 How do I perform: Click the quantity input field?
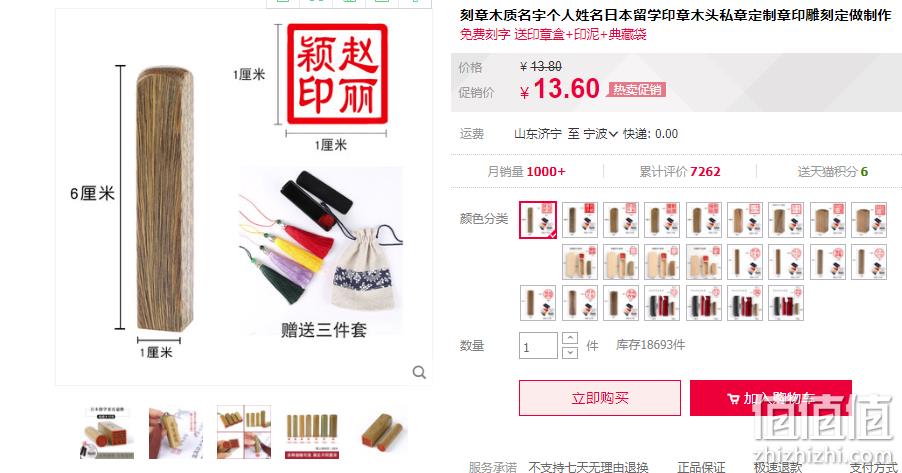pos(538,346)
